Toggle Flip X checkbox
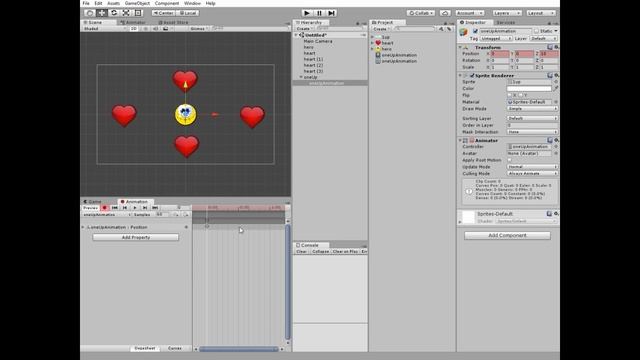The width and height of the screenshot is (640, 360). pyautogui.click(x=509, y=95)
